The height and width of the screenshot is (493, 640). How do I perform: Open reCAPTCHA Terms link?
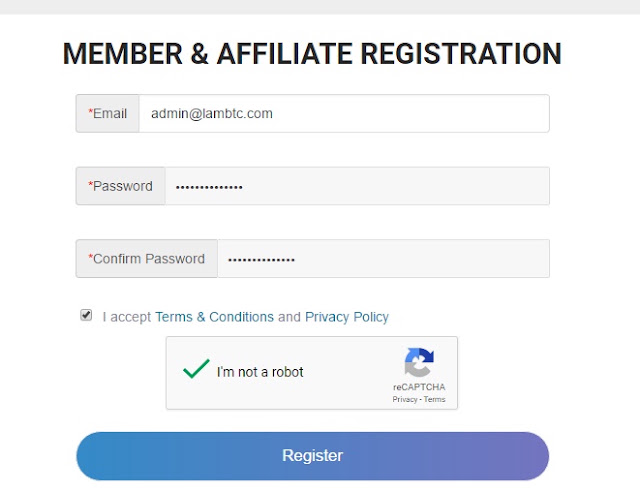[x=434, y=400]
